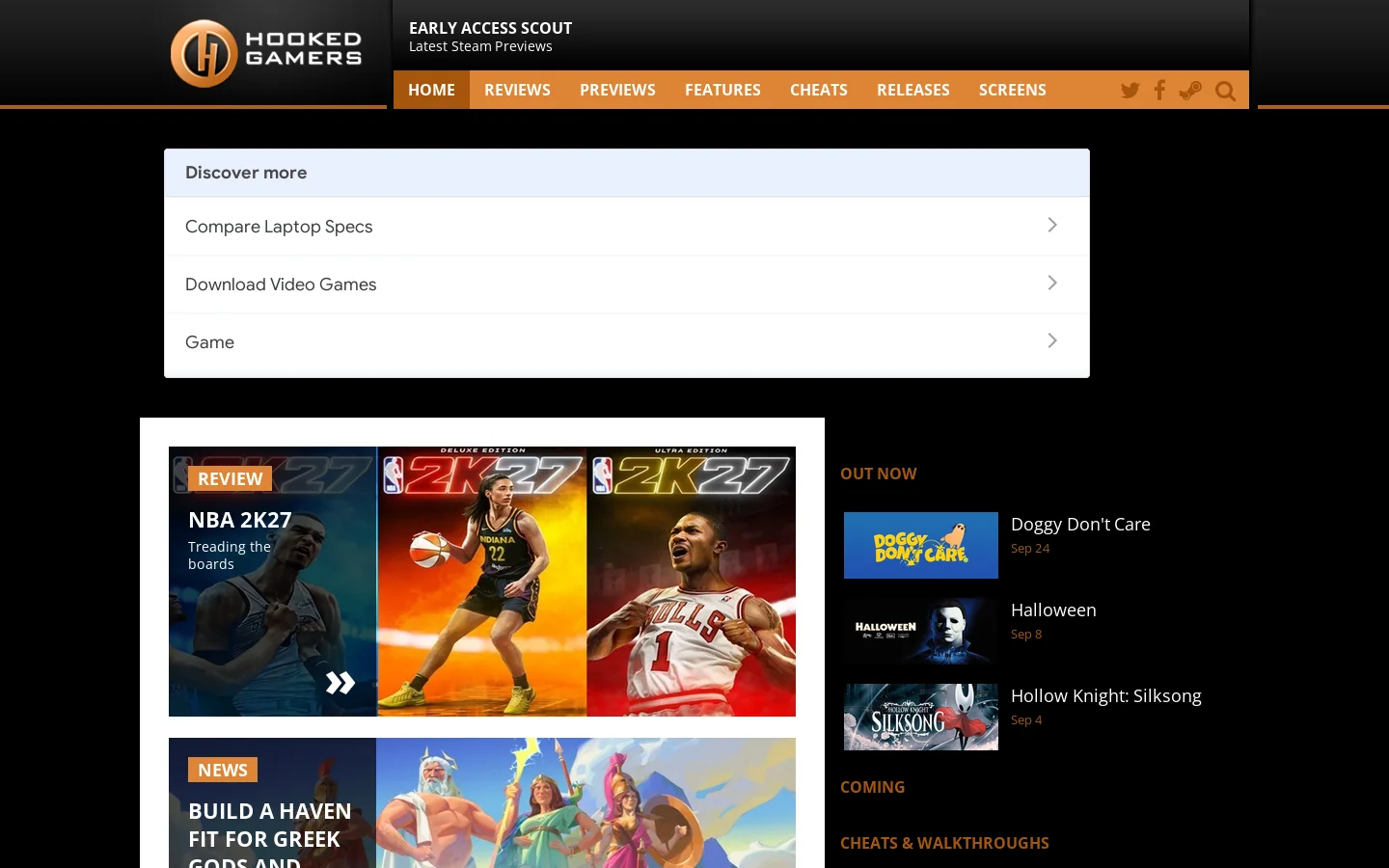Open the Facebook icon in the navbar

tap(1159, 91)
